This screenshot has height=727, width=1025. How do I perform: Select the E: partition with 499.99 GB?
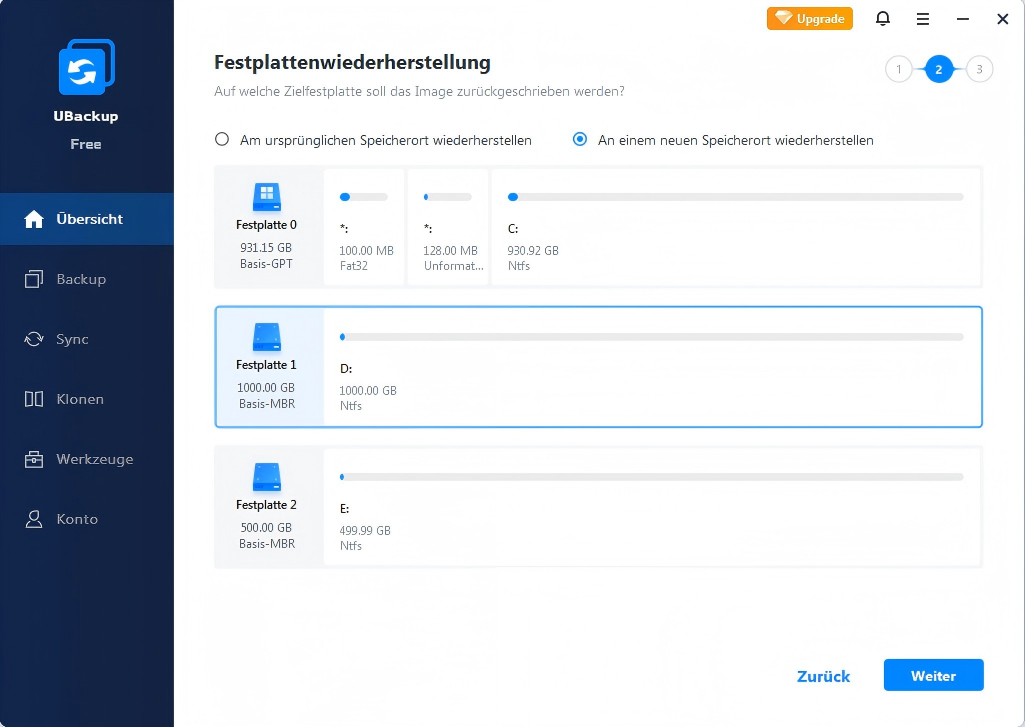coord(652,507)
